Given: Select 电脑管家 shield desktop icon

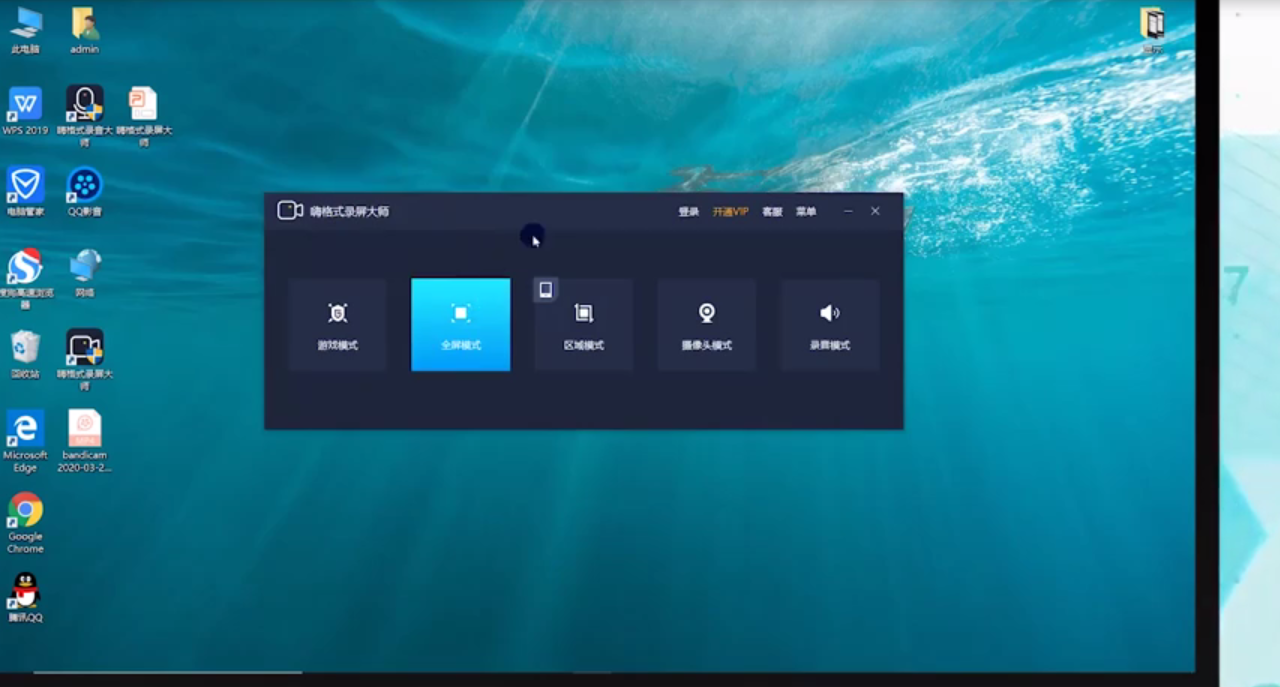Looking at the screenshot, I should click(25, 192).
